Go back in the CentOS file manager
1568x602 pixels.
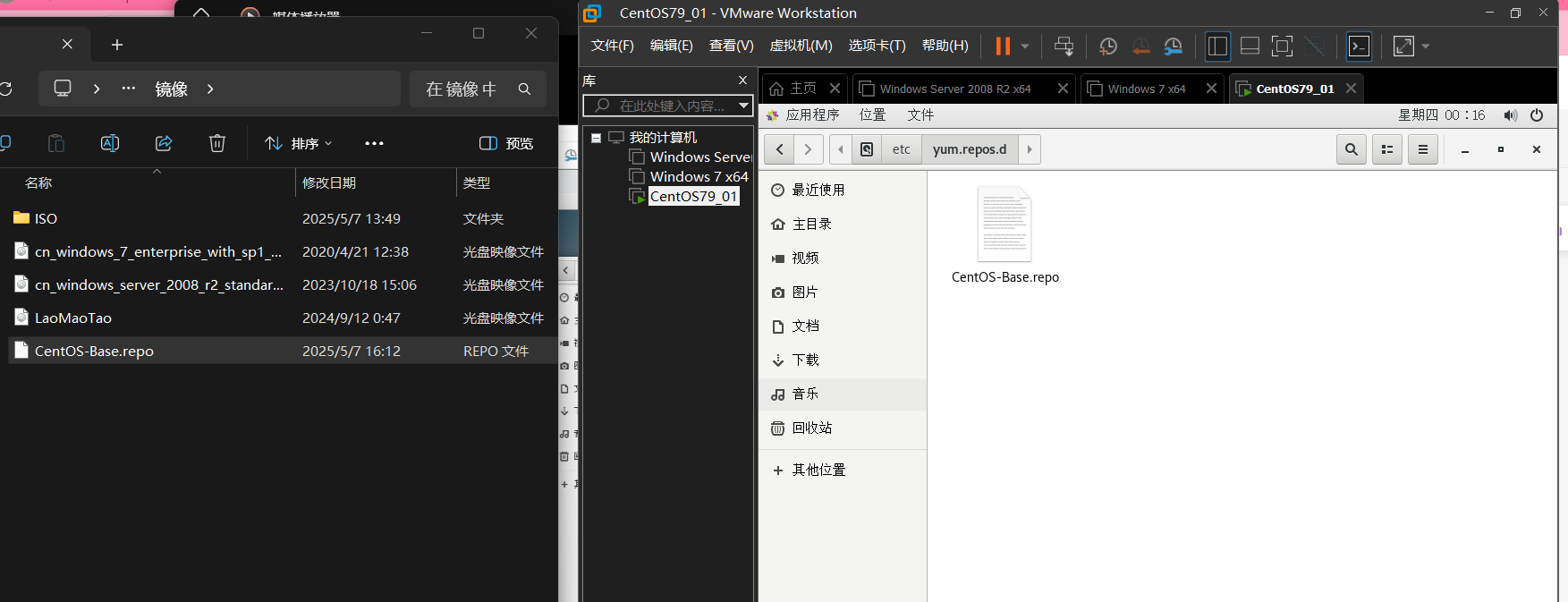coord(779,149)
